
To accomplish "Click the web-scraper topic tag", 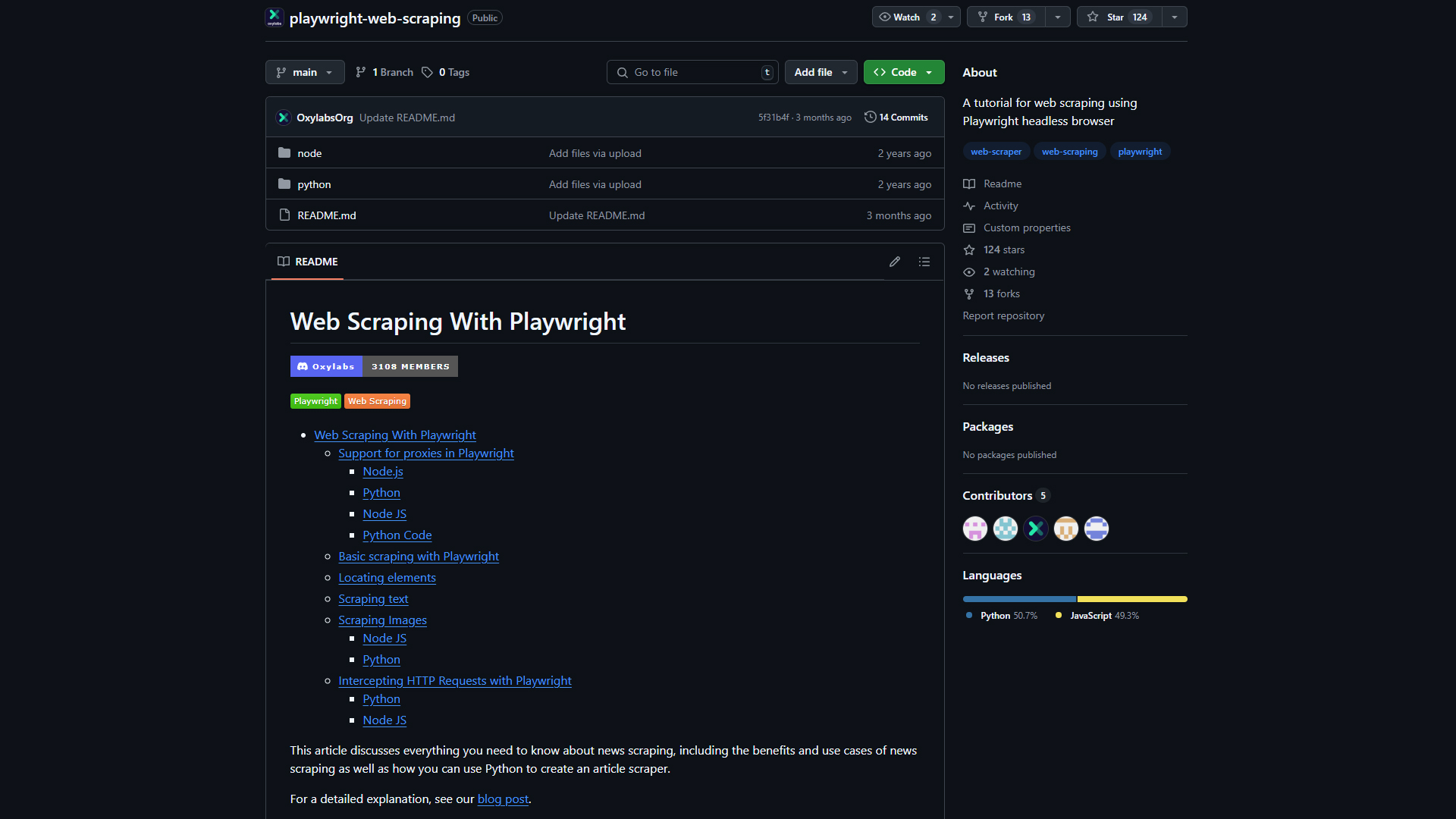I will coord(996,152).
